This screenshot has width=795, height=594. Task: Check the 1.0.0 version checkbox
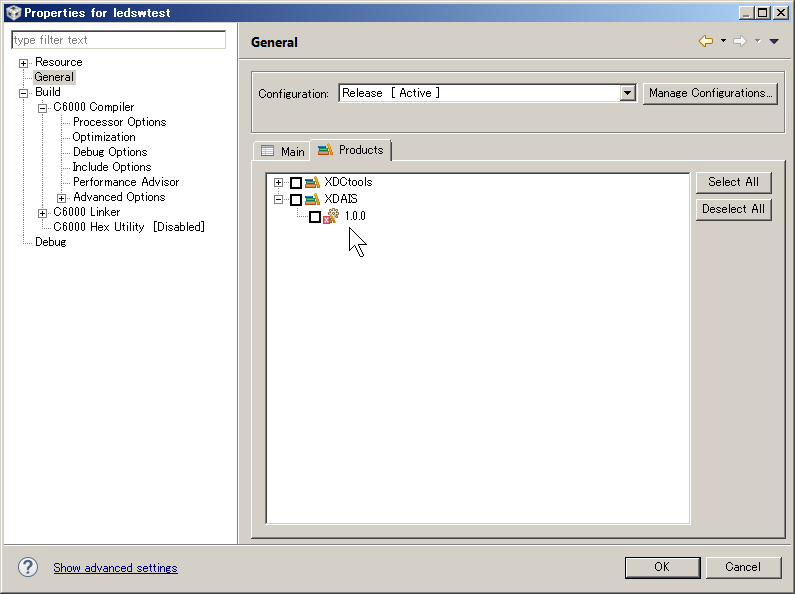[x=315, y=217]
